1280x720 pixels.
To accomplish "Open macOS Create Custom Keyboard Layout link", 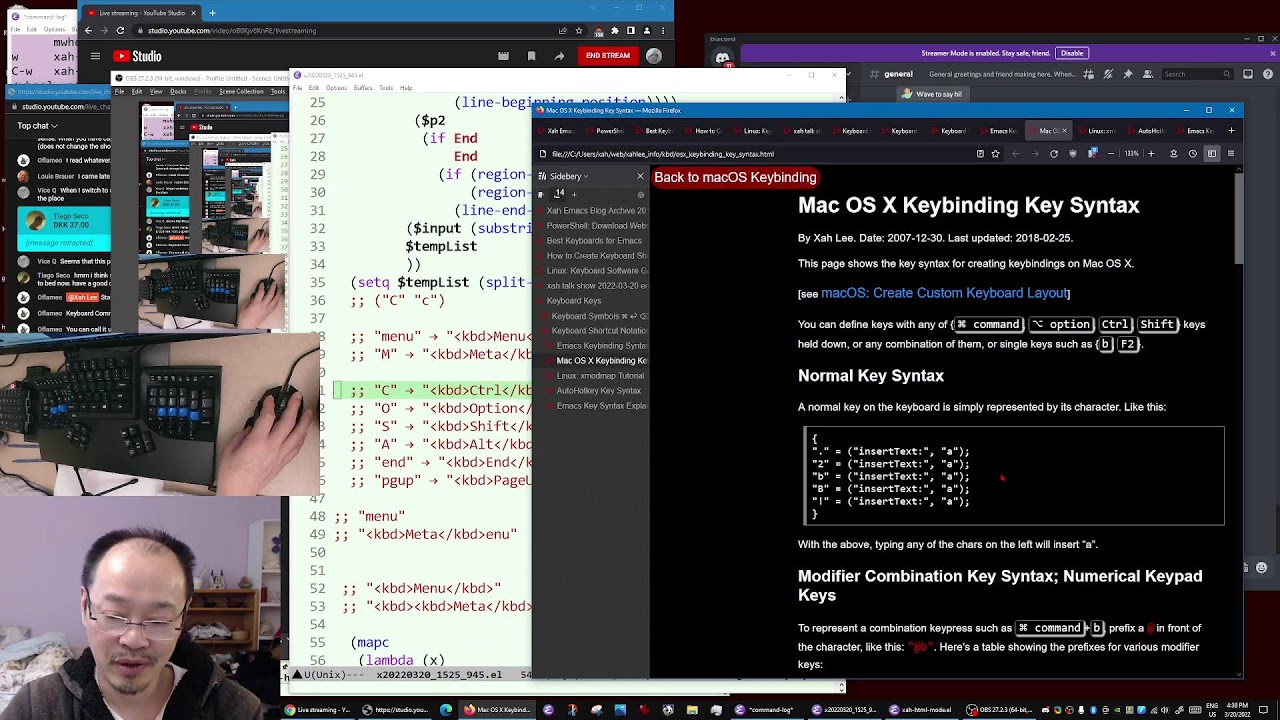I will (x=944, y=293).
